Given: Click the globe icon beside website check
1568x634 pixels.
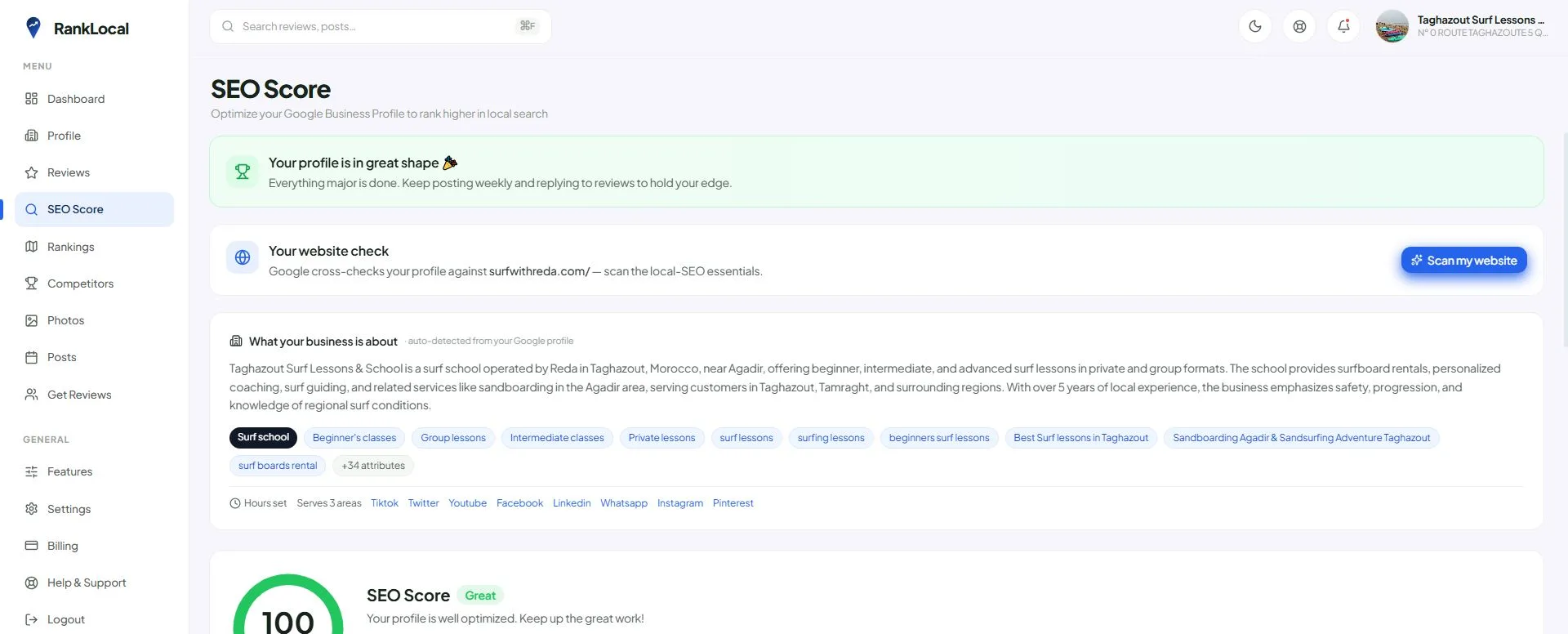Looking at the screenshot, I should click(243, 257).
